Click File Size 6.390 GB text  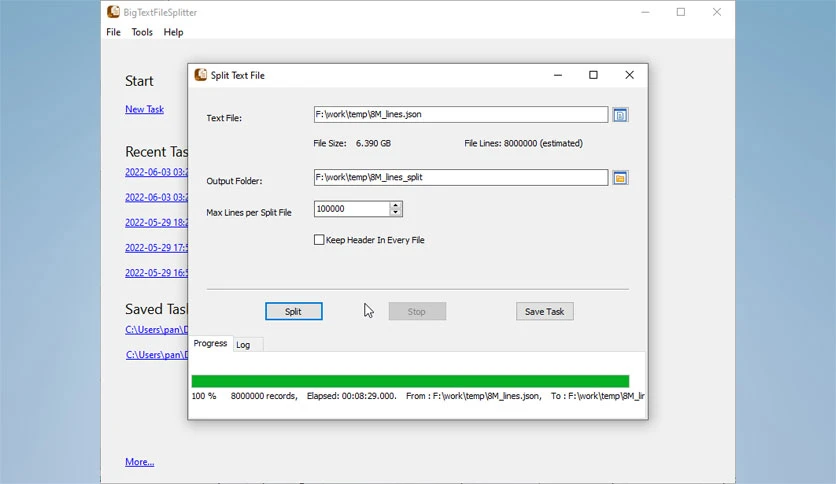click(352, 143)
